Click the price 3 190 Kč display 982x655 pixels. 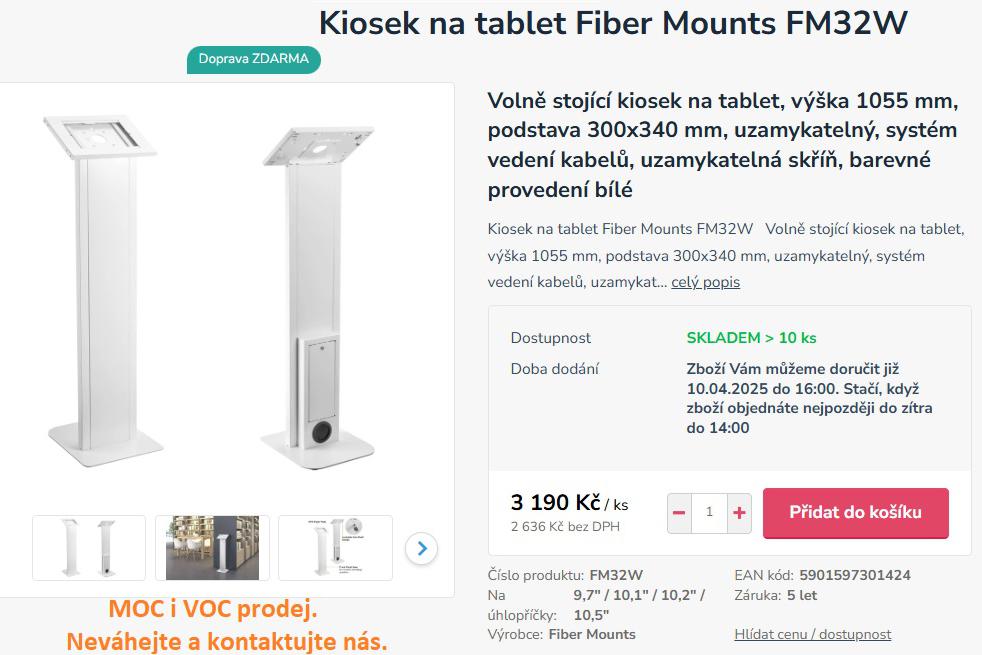point(548,504)
